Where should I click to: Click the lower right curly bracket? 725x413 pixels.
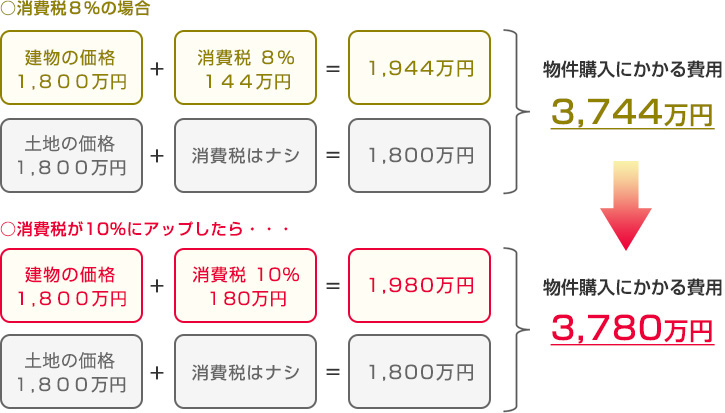point(516,329)
